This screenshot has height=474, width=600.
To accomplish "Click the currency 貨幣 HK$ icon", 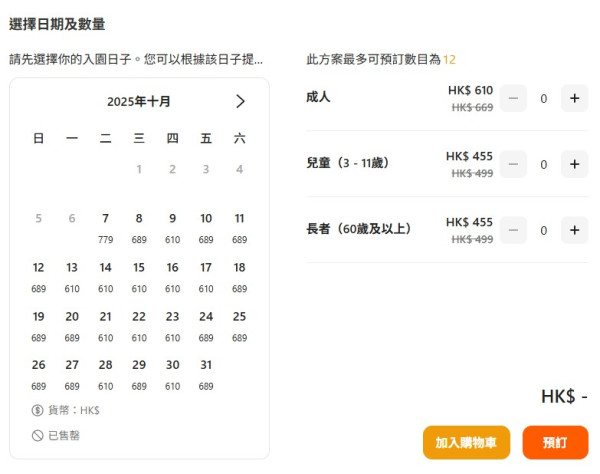I will point(37,410).
